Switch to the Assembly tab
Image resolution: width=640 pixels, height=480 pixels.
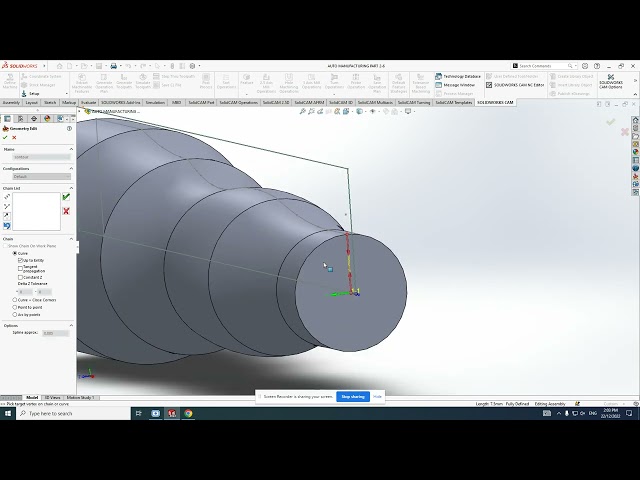tap(11, 102)
